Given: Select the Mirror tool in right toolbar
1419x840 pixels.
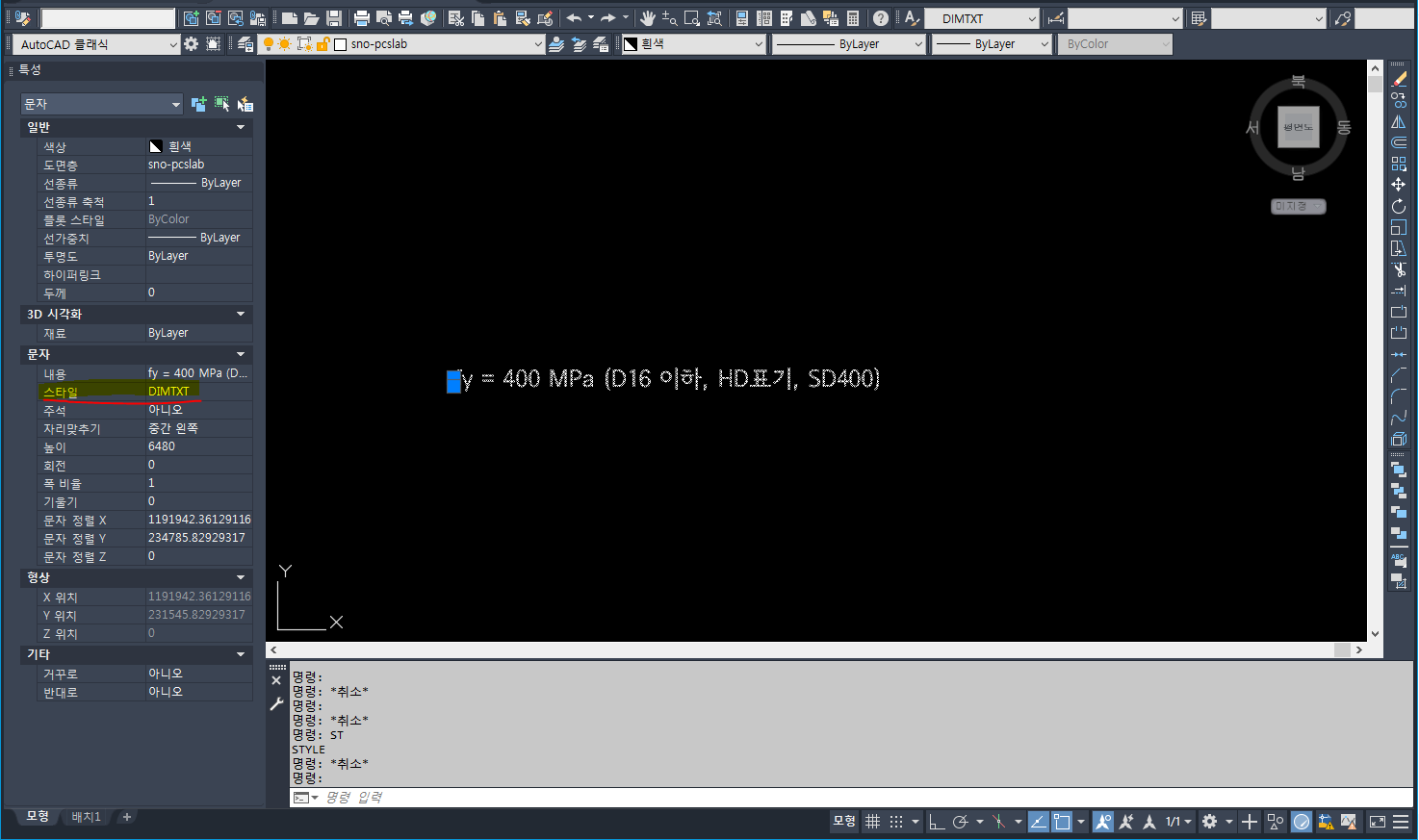Looking at the screenshot, I should click(1399, 121).
